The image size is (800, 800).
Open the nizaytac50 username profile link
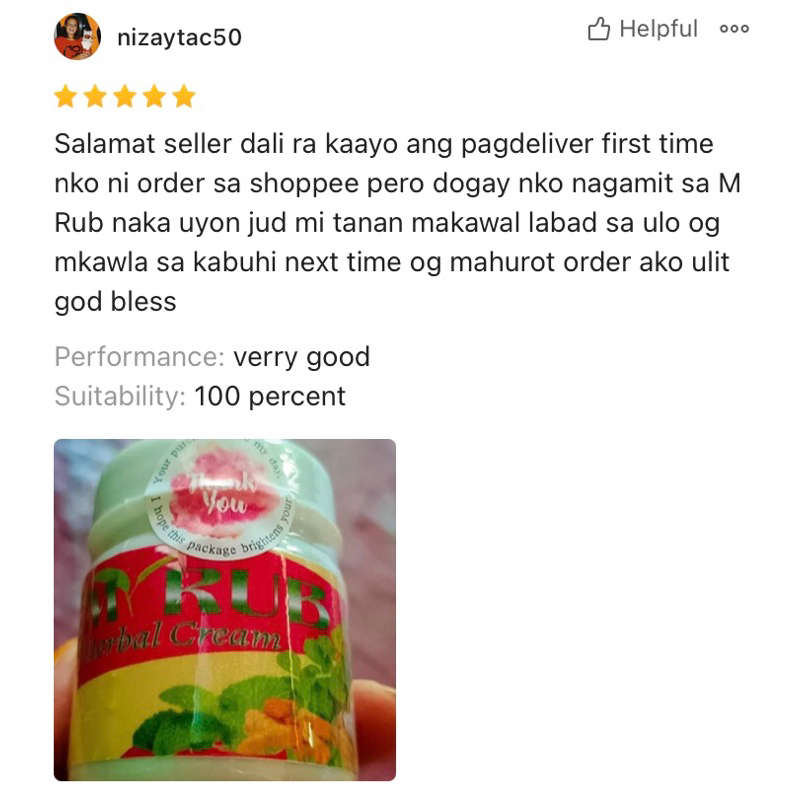(180, 37)
